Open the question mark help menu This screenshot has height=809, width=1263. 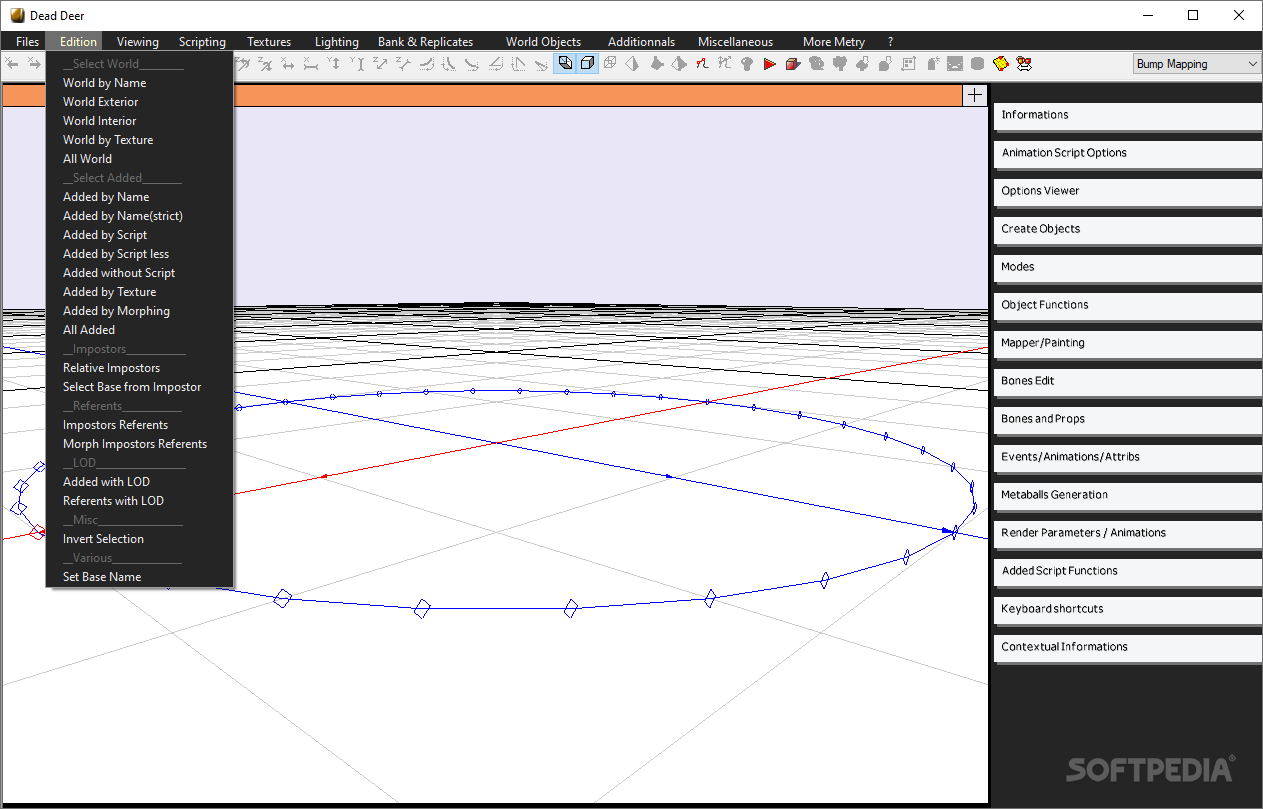[890, 42]
